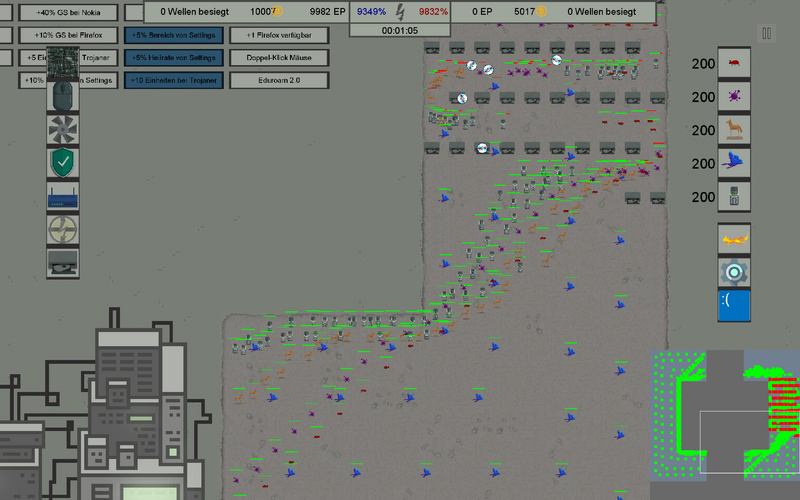
Task: Toggle the '+5% Bereich von Settings' upgrade
Action: click(x=173, y=35)
